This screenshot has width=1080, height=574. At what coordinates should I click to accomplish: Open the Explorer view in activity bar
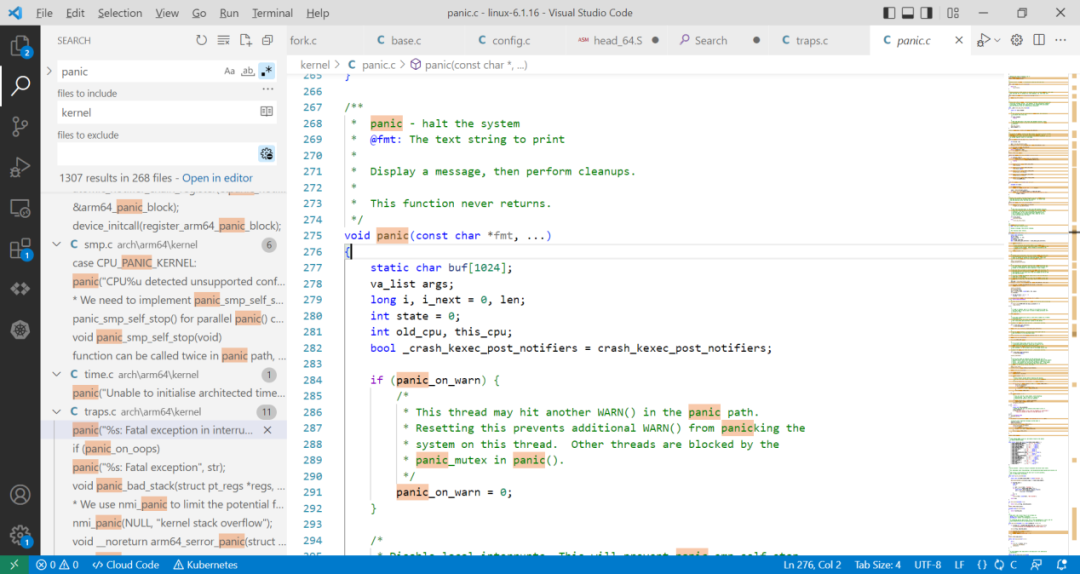[x=20, y=46]
